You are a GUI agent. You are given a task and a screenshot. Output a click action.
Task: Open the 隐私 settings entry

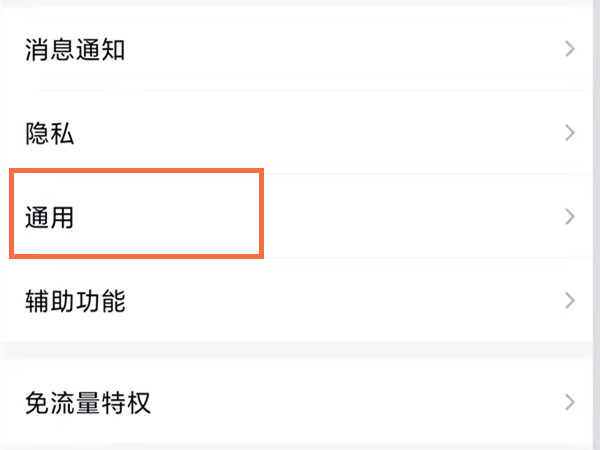50,133
